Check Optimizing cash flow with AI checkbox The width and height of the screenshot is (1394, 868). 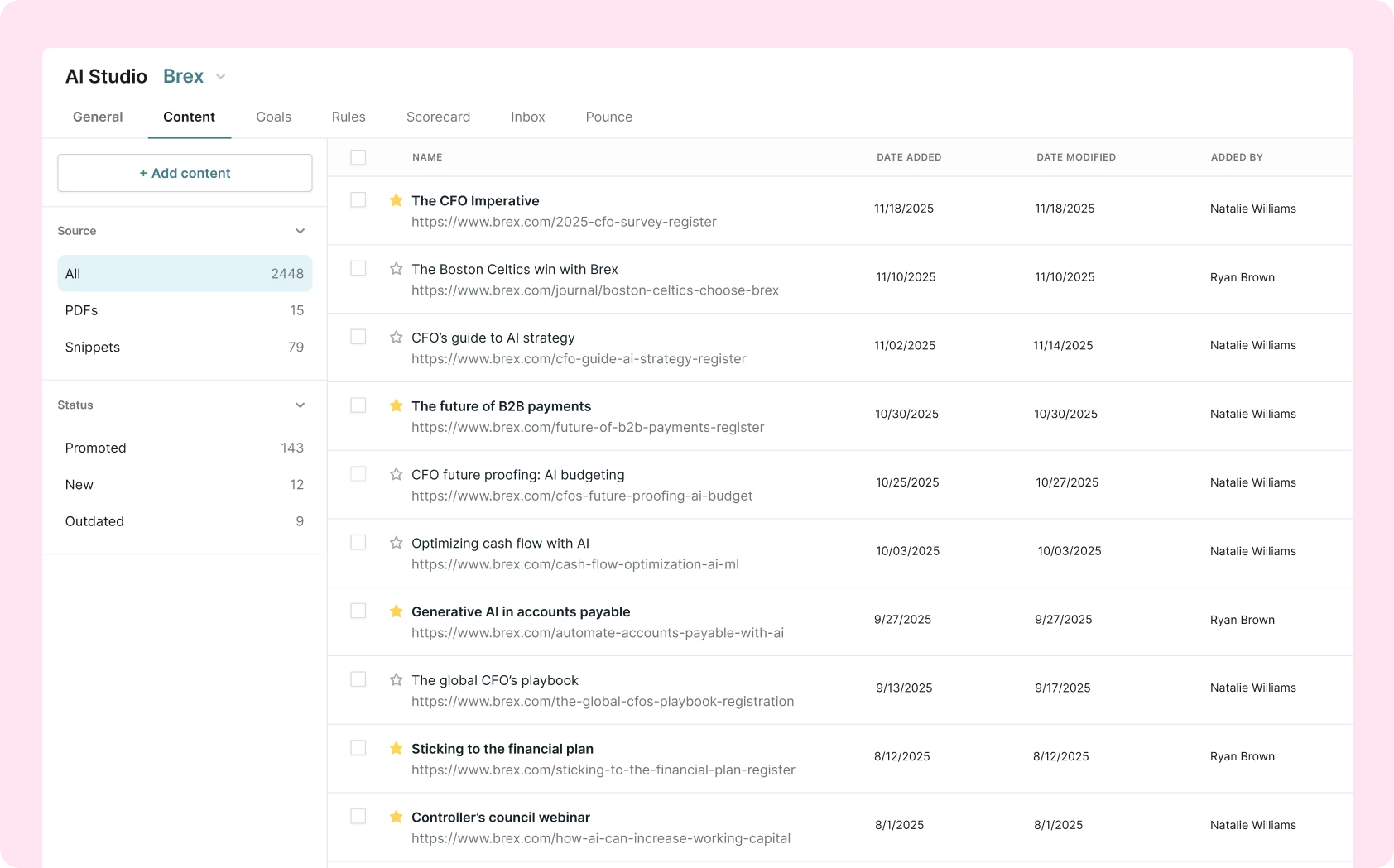358,542
